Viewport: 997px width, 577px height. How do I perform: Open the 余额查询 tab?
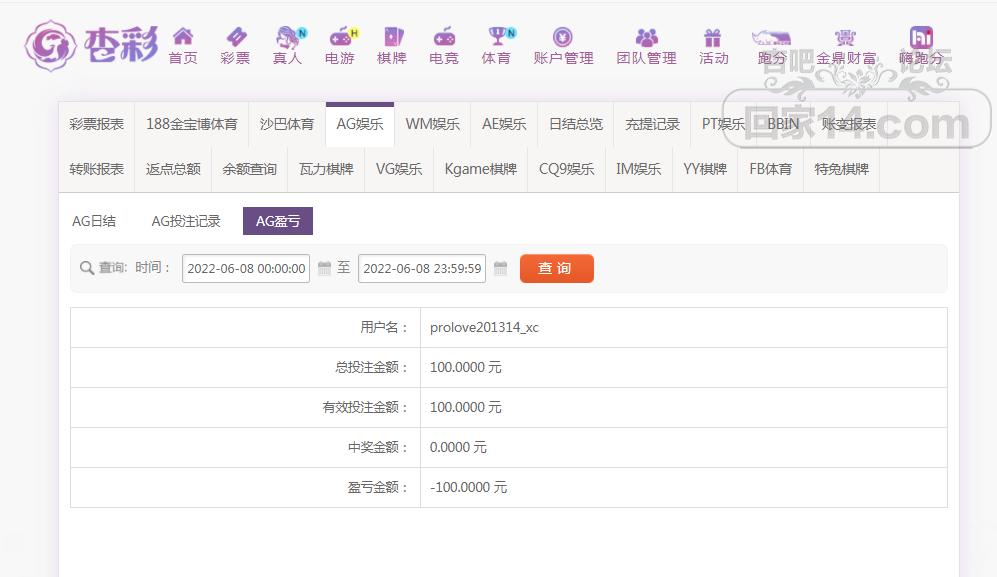(249, 170)
